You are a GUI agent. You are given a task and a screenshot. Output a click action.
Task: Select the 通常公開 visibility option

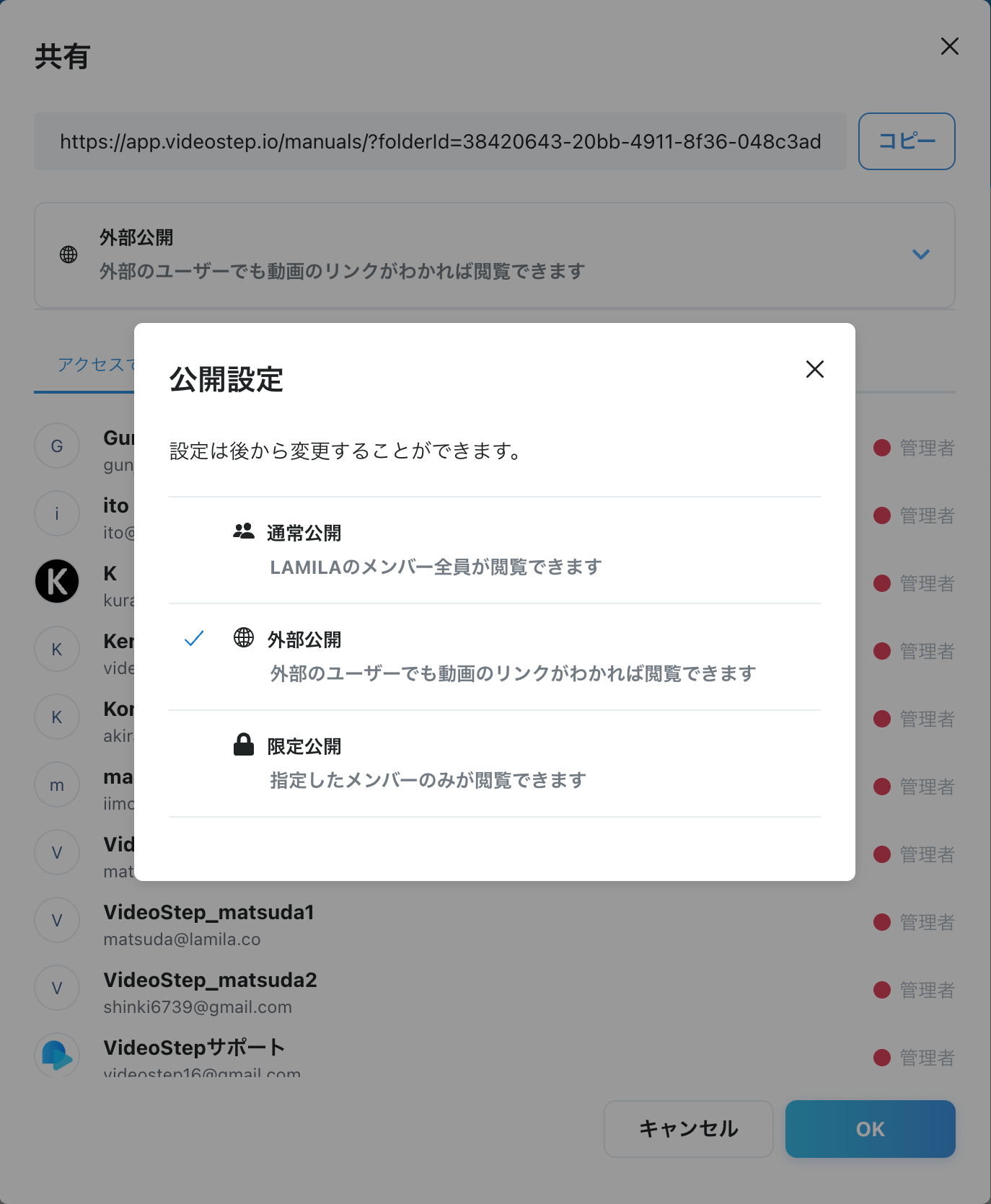click(495, 550)
